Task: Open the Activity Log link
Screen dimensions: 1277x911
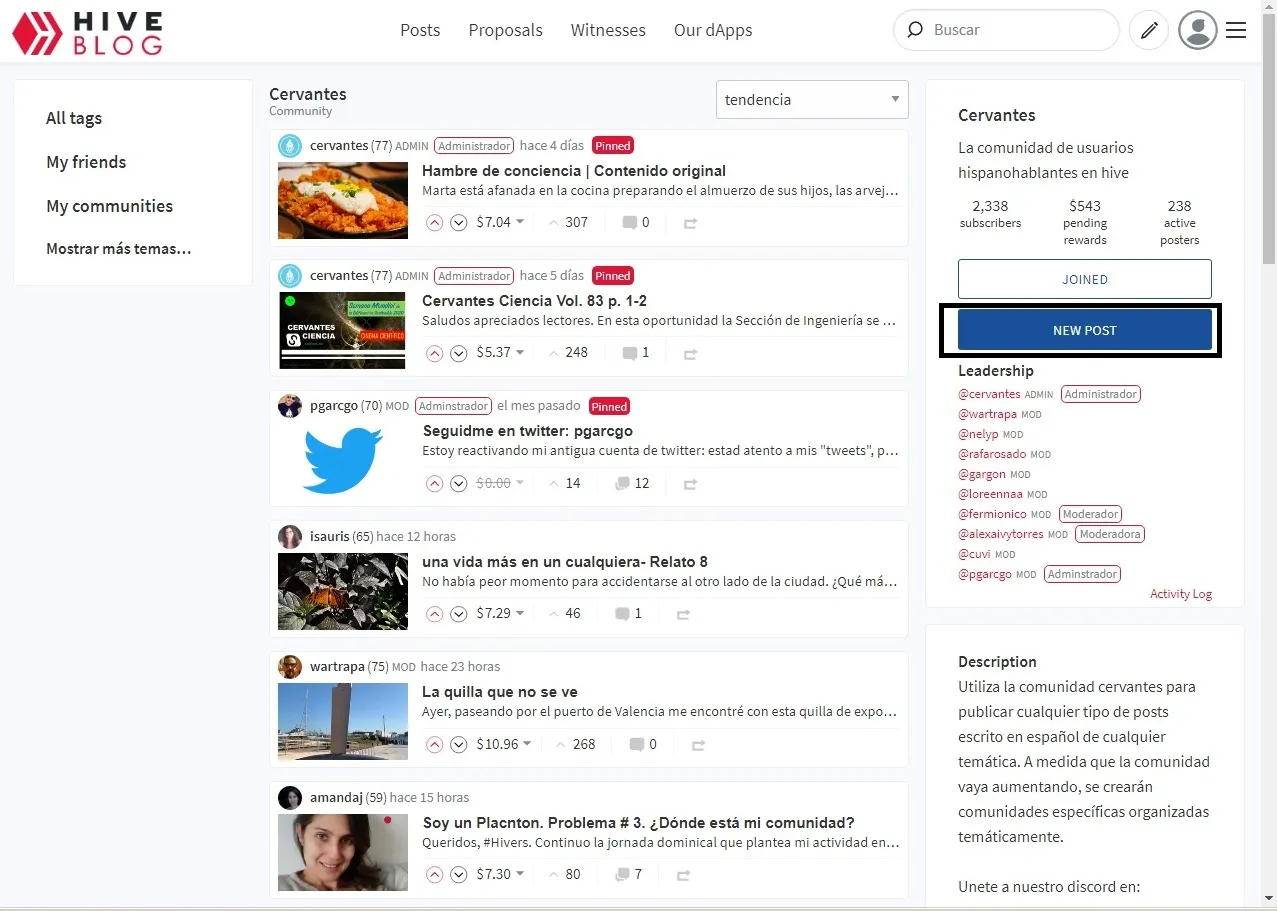Action: 1181,594
